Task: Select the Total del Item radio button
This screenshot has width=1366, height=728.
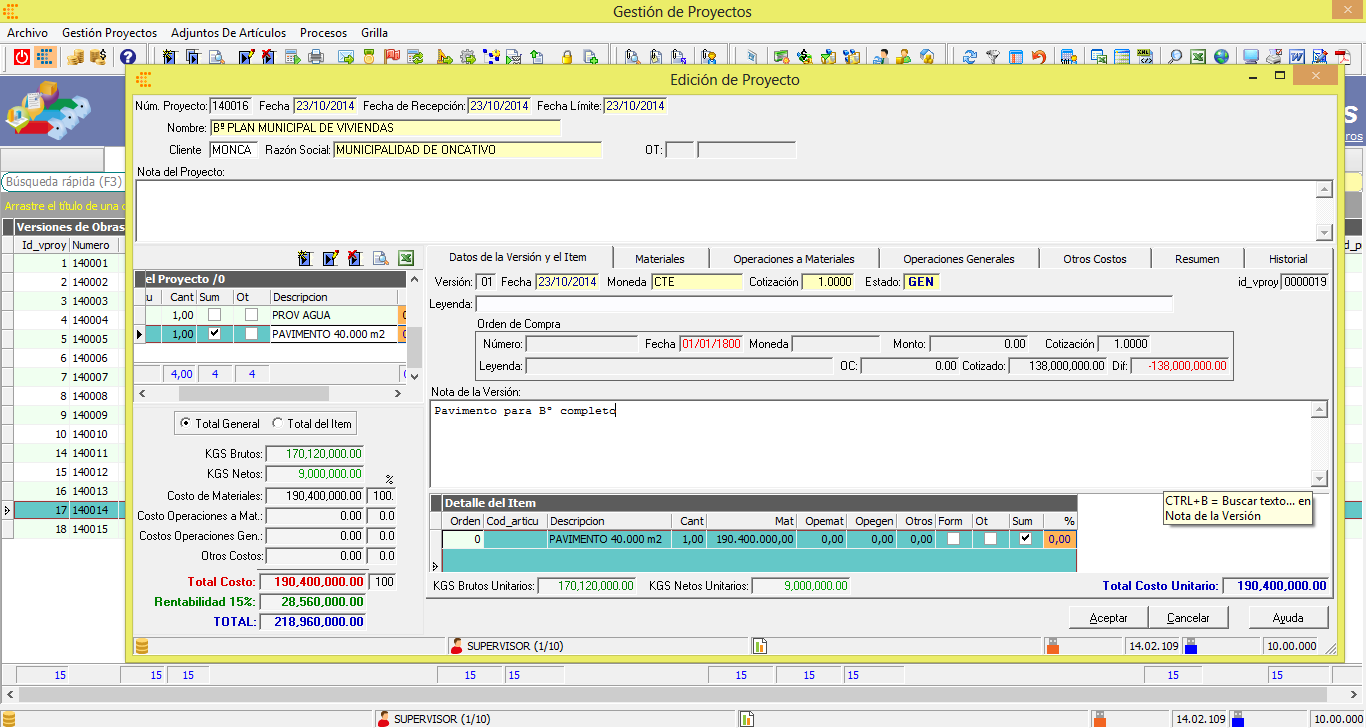Action: tap(278, 424)
